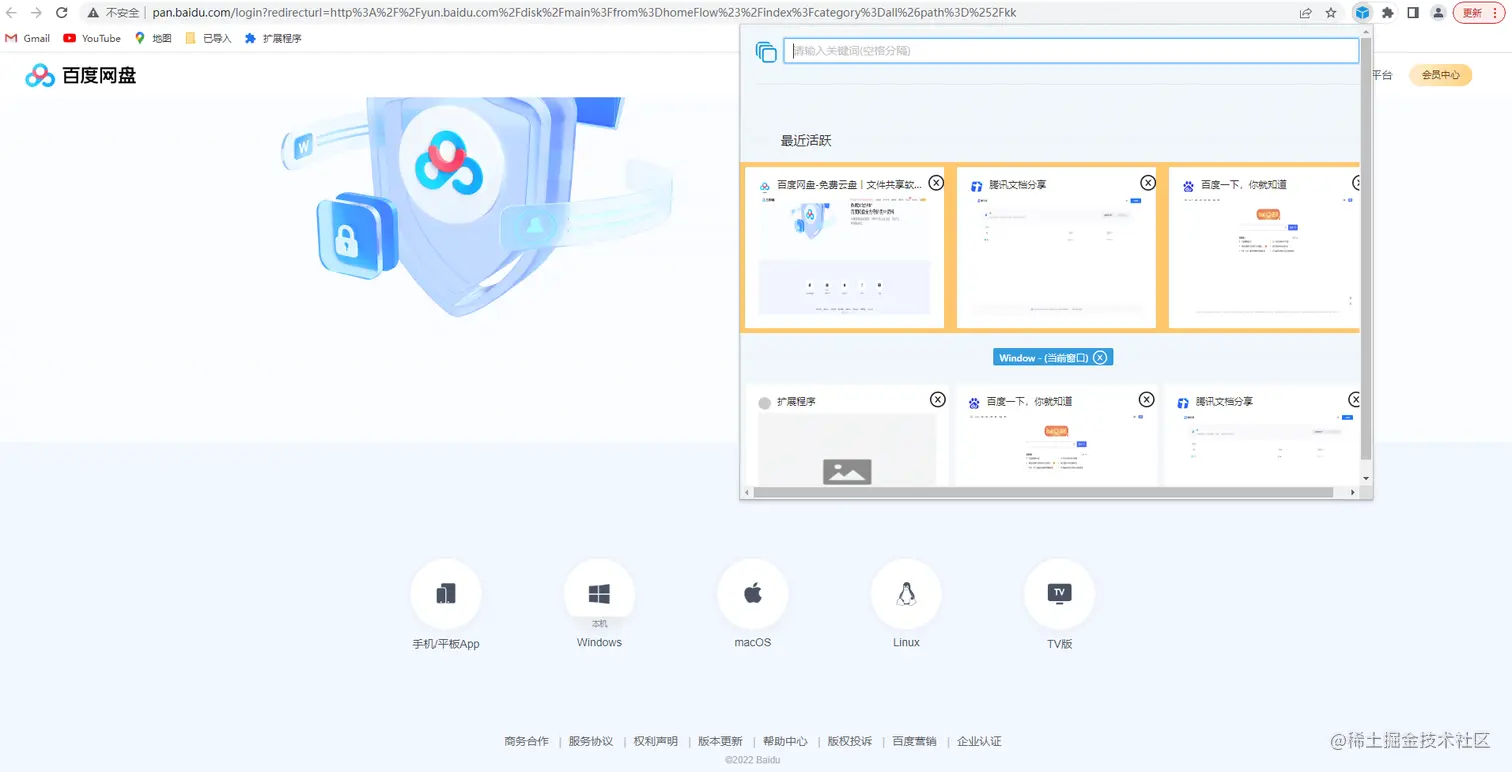Open the 扩展程序 tab thumbnail

coord(847,449)
